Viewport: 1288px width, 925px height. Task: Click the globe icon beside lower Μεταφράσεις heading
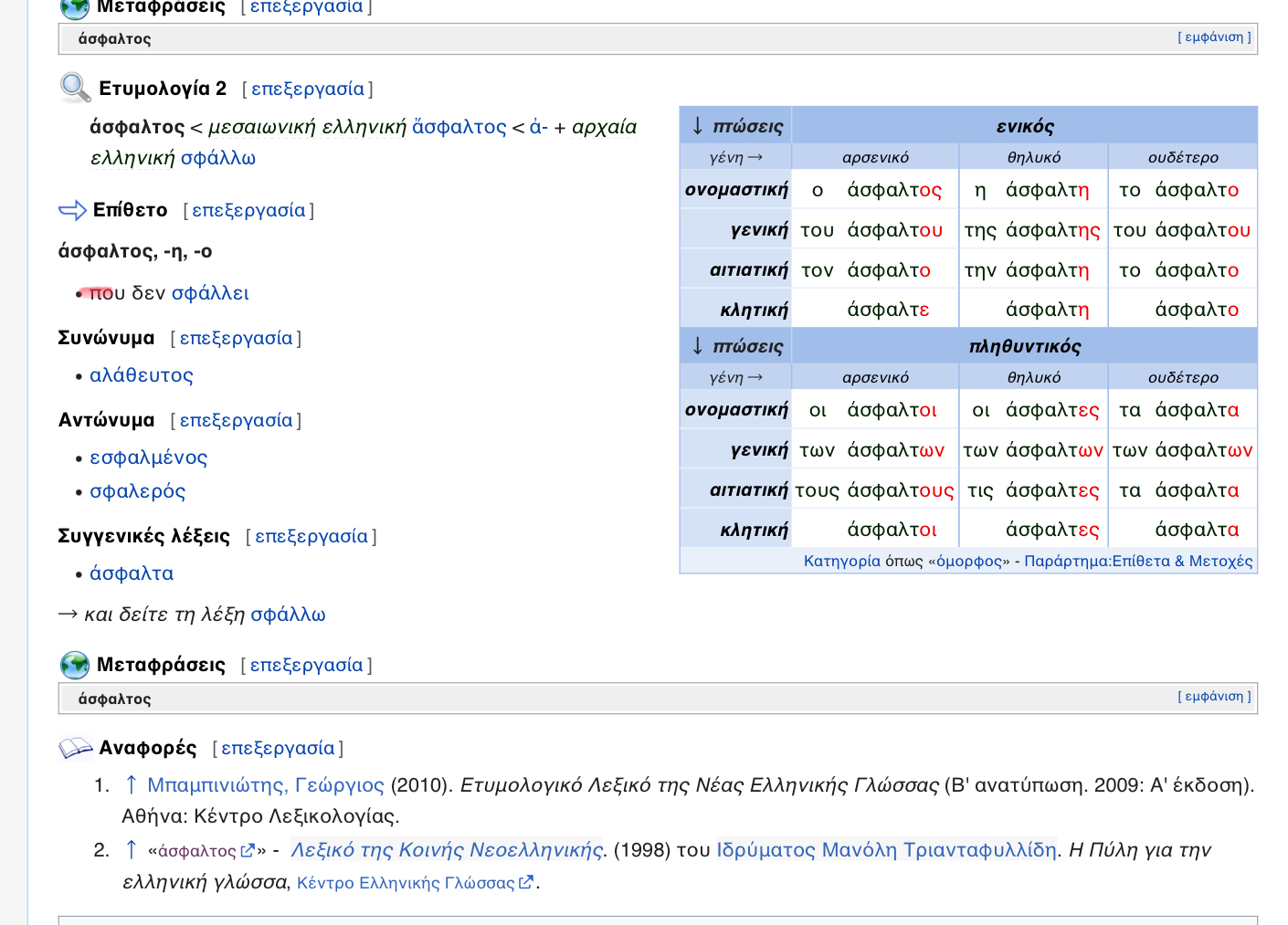point(75,665)
